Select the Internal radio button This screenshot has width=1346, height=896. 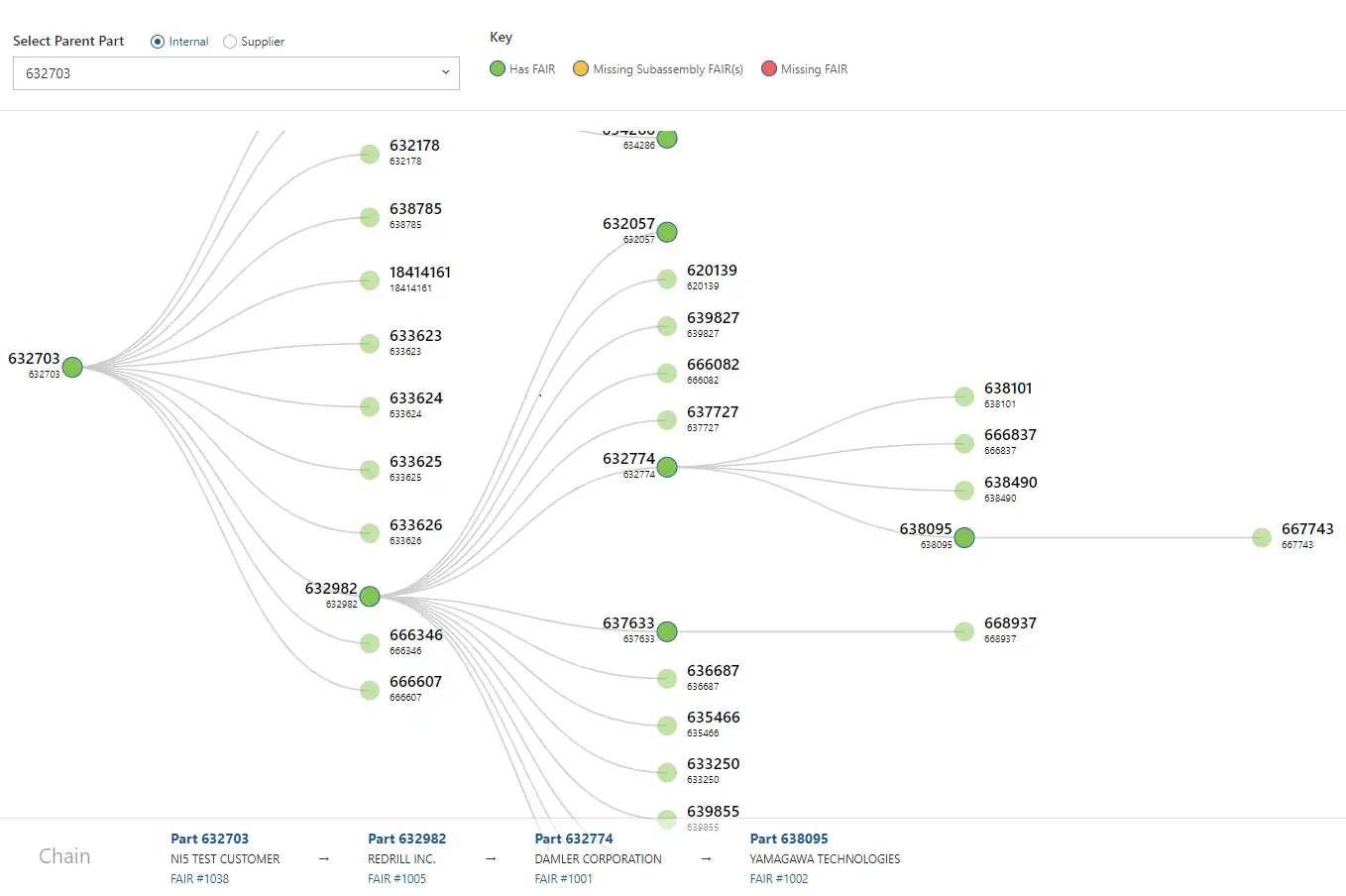[158, 41]
